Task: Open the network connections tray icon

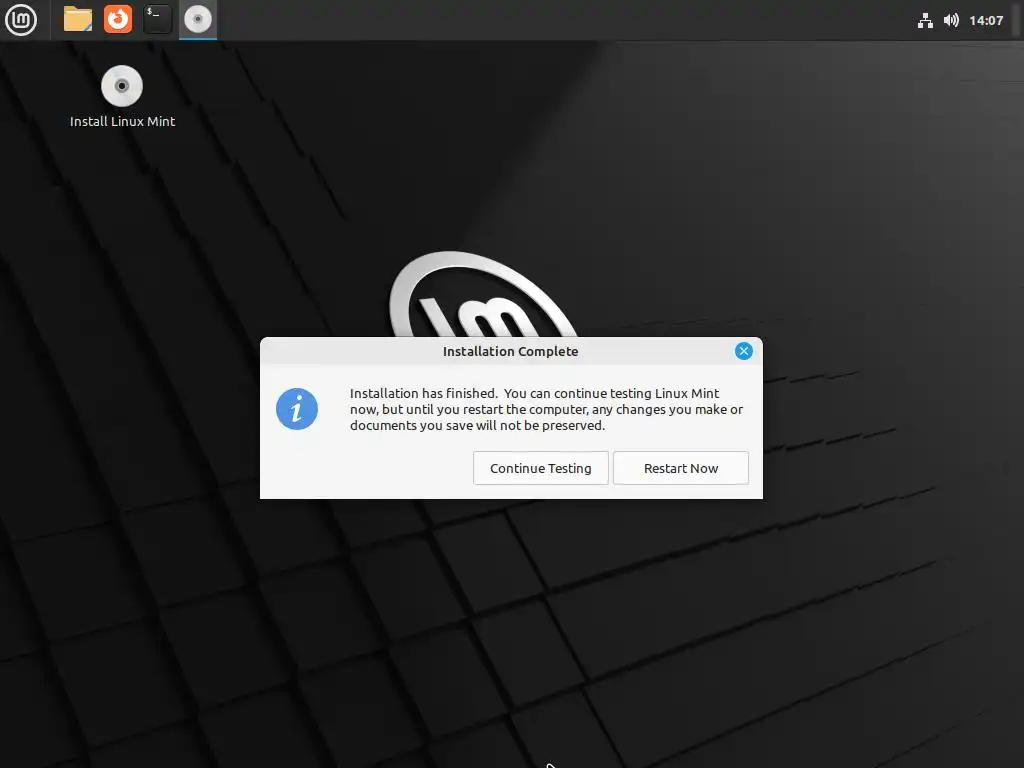Action: tap(925, 21)
